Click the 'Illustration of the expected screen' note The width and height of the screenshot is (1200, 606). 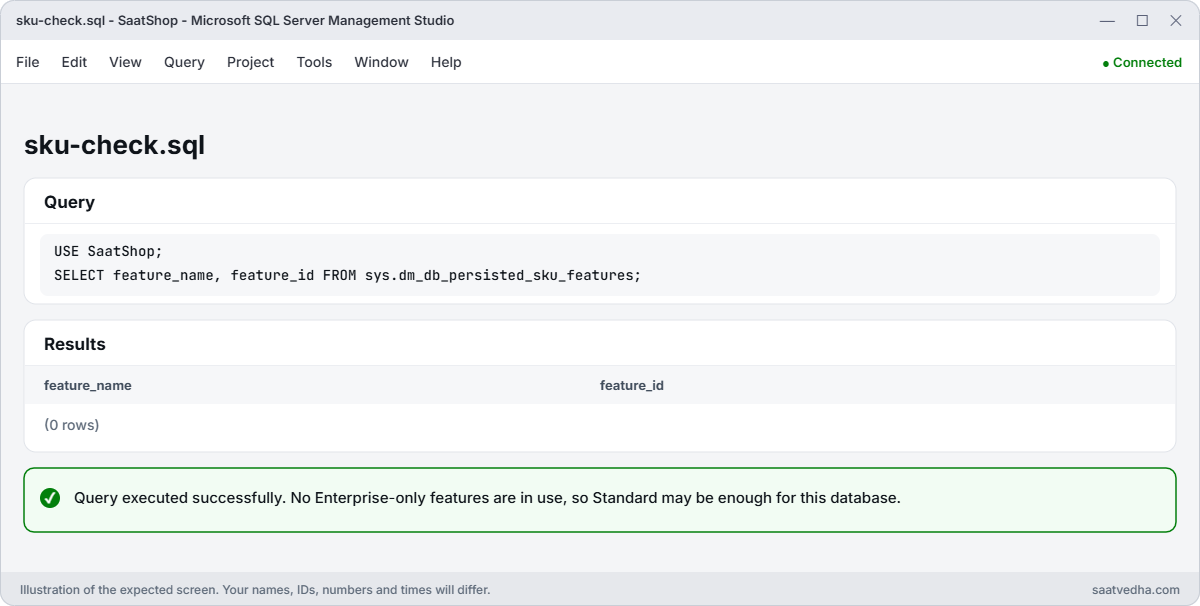[x=255, y=590]
